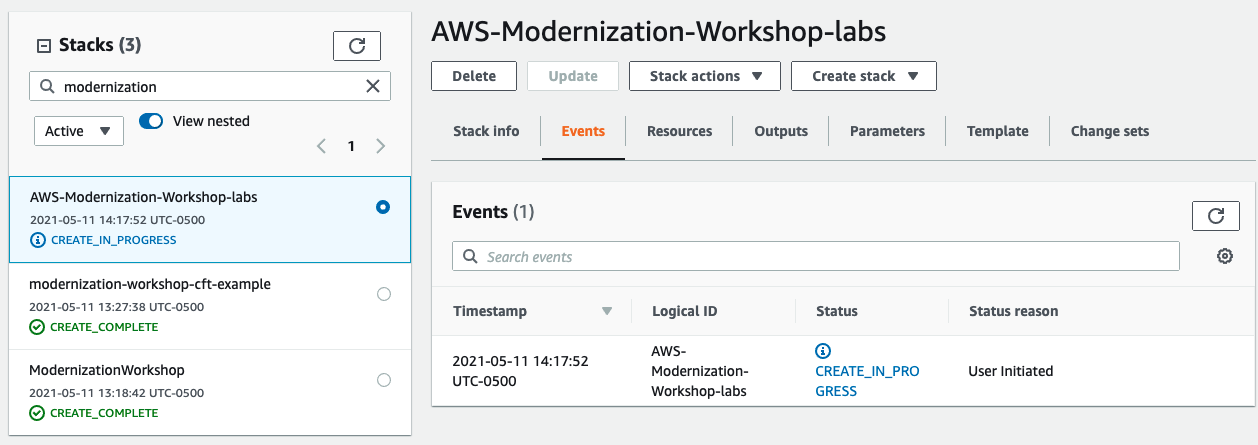Click the User Initiated status reason cell
1258x445 pixels.
tap(1011, 371)
